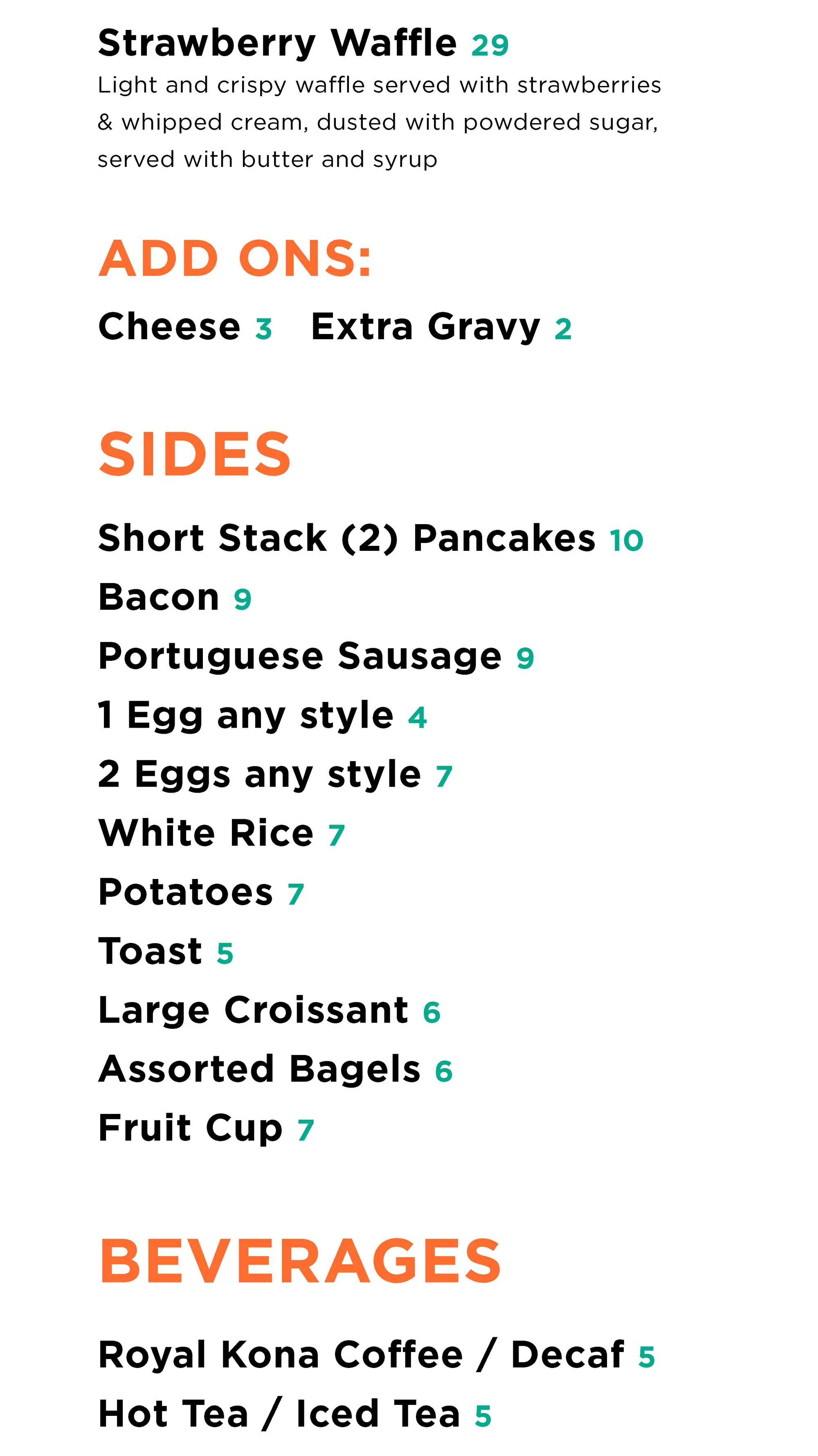818x1456 pixels.
Task: Click Hot Tea / Iced Tea item
Action: point(279,1413)
